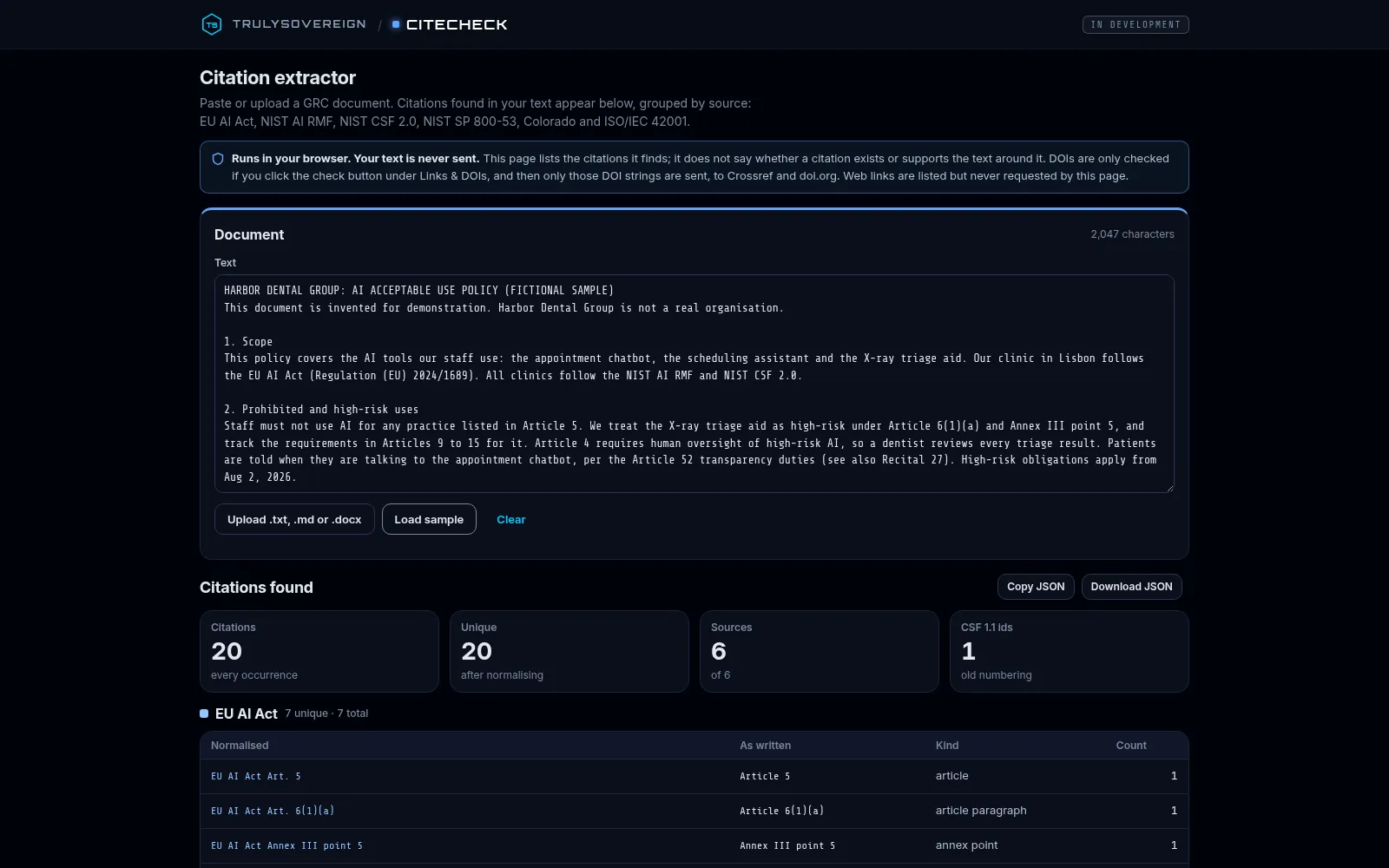Open the TRULYSOVEREIGN home link
This screenshot has width=1389, height=868.
point(299,24)
